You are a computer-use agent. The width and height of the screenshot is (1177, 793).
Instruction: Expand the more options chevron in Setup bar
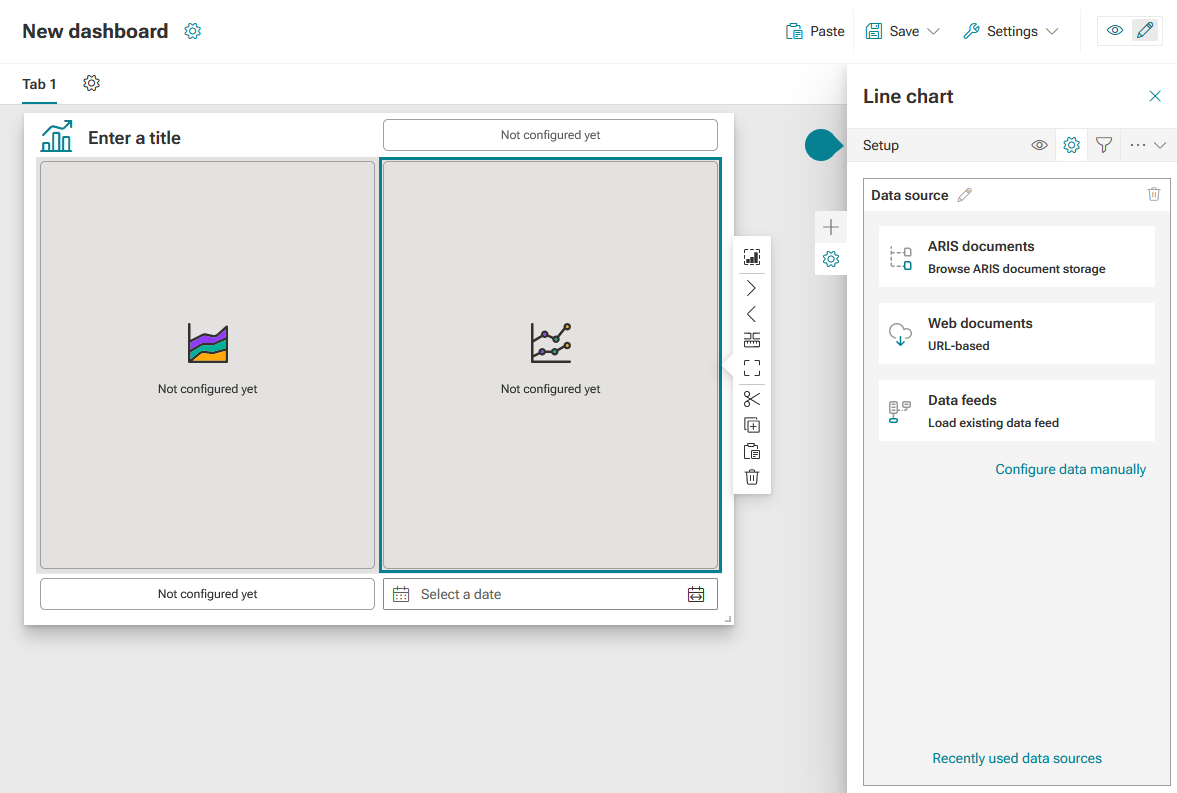(1160, 145)
